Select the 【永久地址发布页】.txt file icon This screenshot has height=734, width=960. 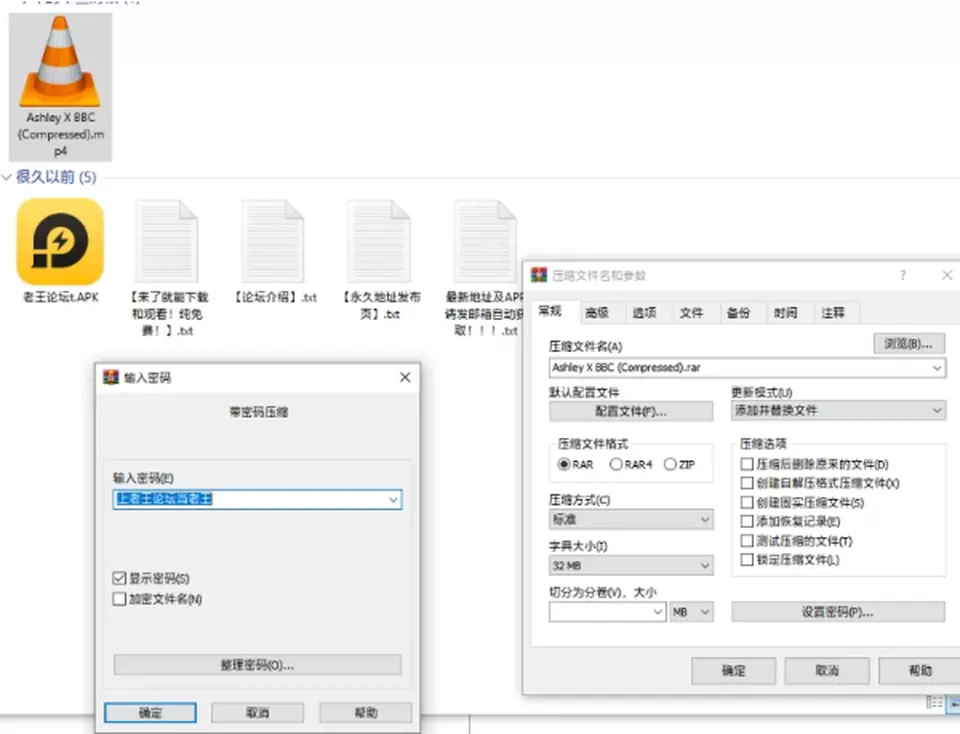380,241
